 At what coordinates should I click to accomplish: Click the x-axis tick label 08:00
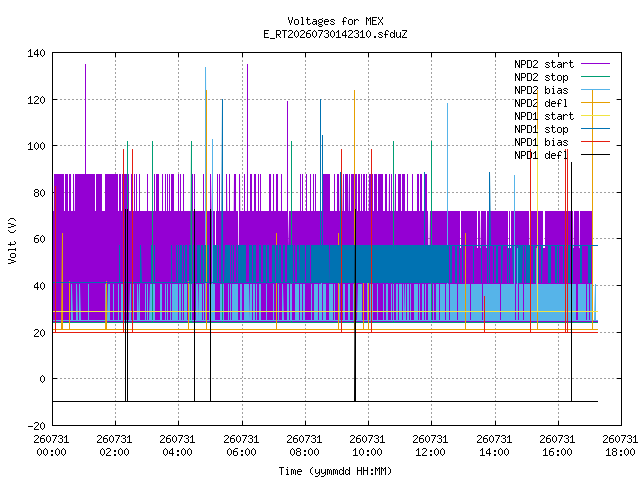click(304, 453)
